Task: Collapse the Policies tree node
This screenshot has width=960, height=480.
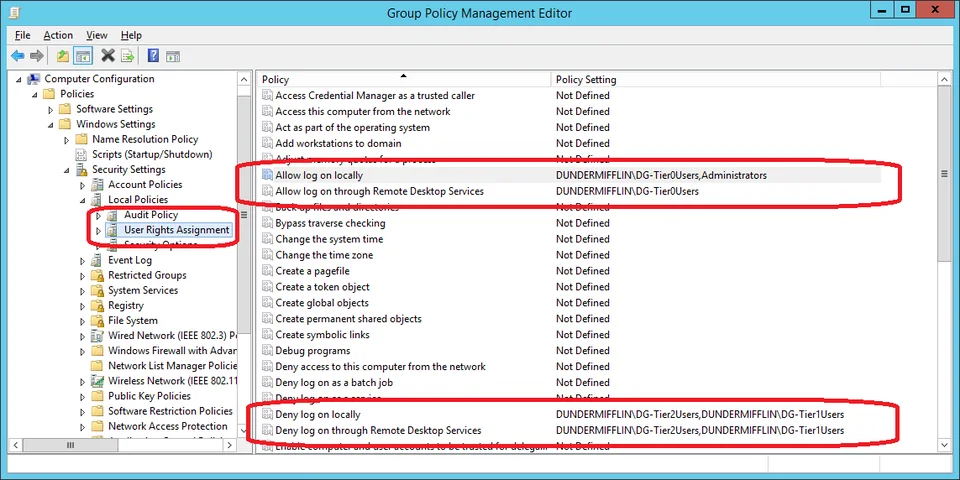Action: tap(34, 94)
